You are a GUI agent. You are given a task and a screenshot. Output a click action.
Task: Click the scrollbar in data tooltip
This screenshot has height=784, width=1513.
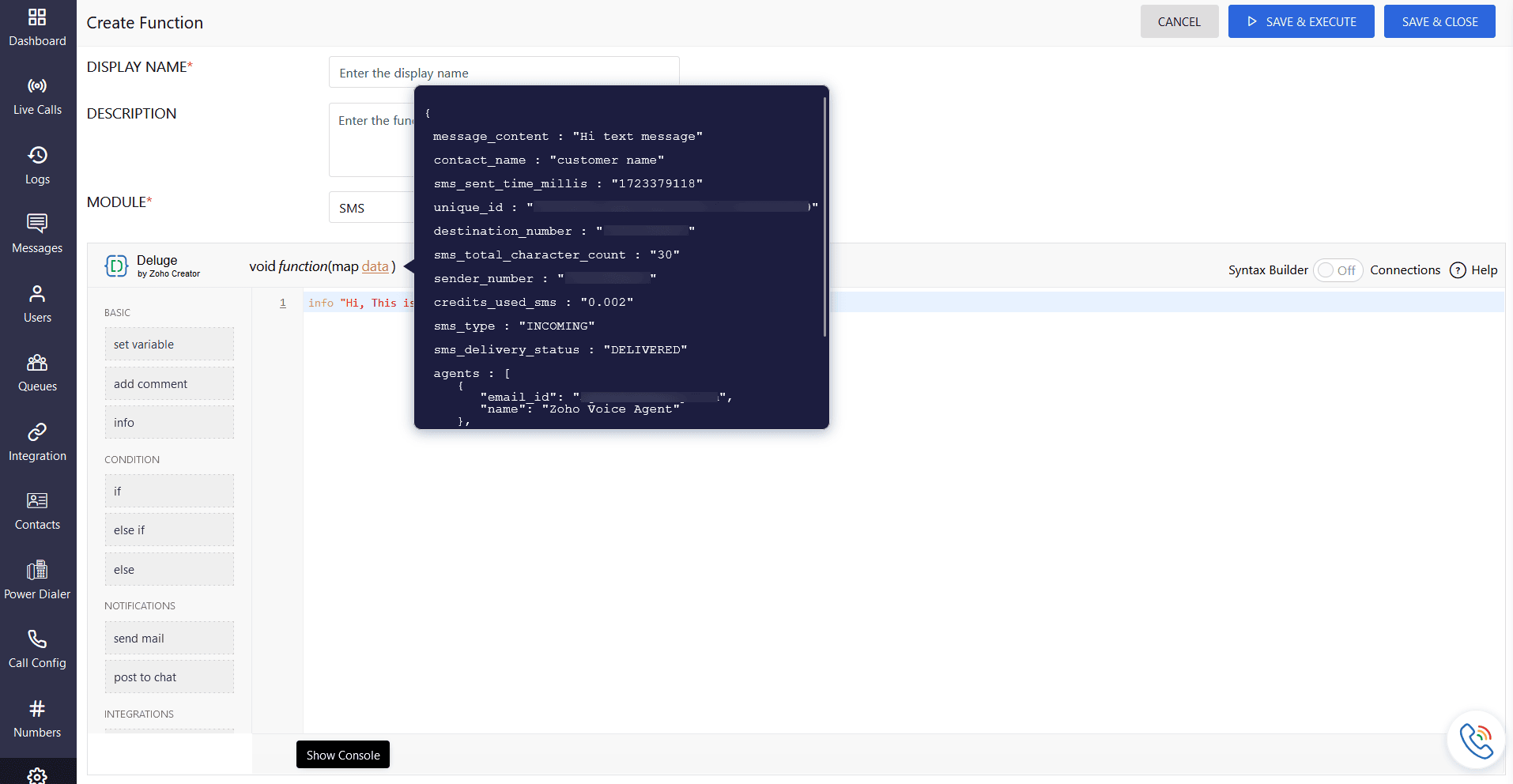825,217
